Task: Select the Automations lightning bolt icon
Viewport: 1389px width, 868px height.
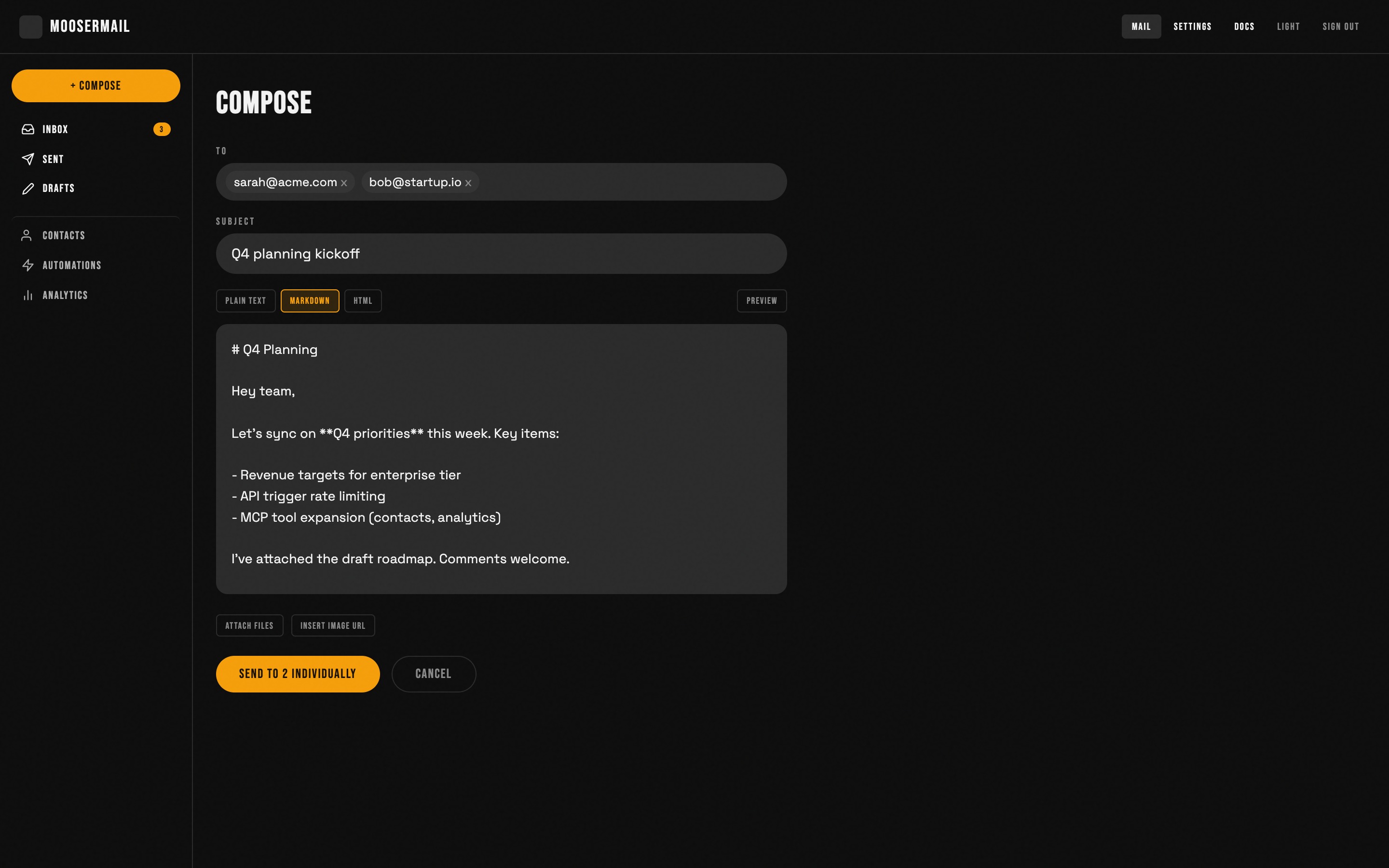Action: point(28,265)
